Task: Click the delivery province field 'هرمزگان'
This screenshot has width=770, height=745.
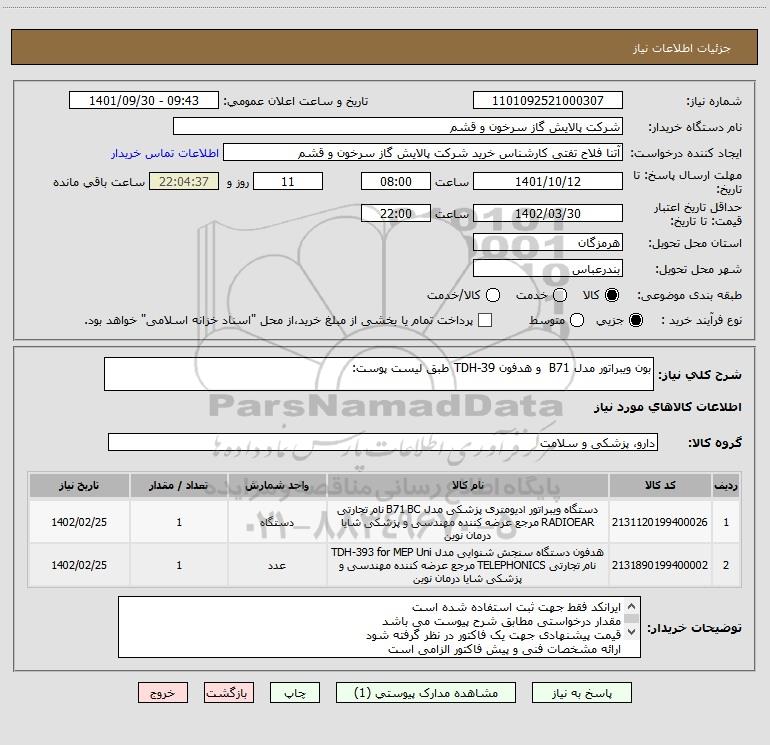Action: [548, 242]
